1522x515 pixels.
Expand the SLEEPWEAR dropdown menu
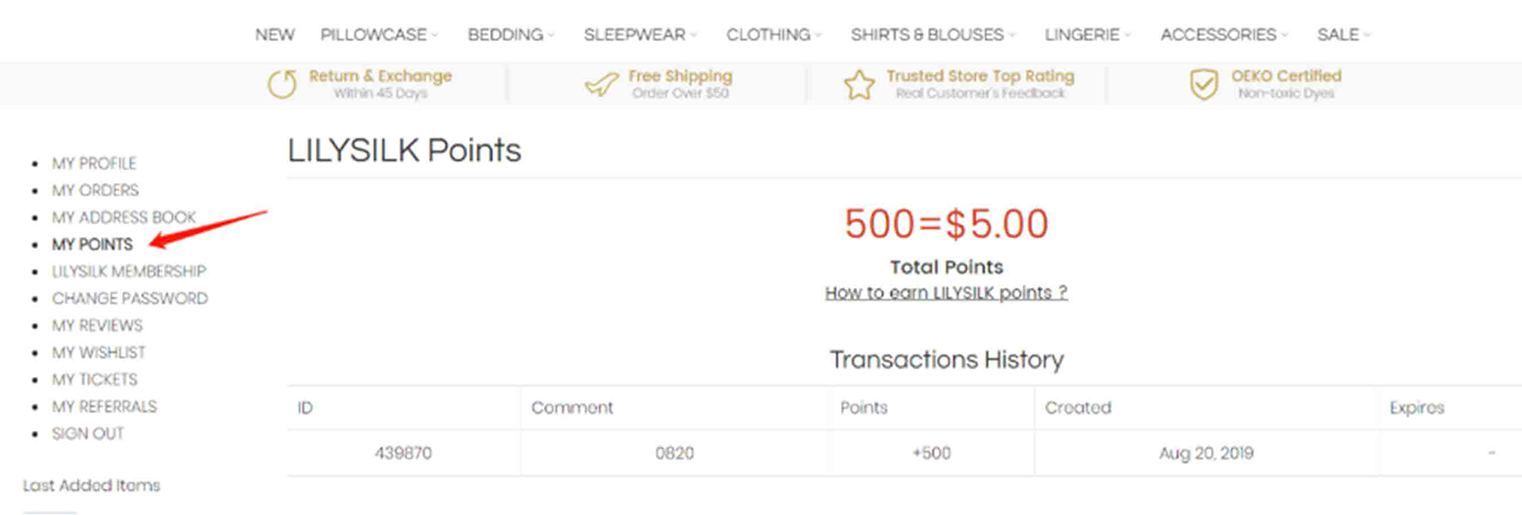tap(641, 35)
